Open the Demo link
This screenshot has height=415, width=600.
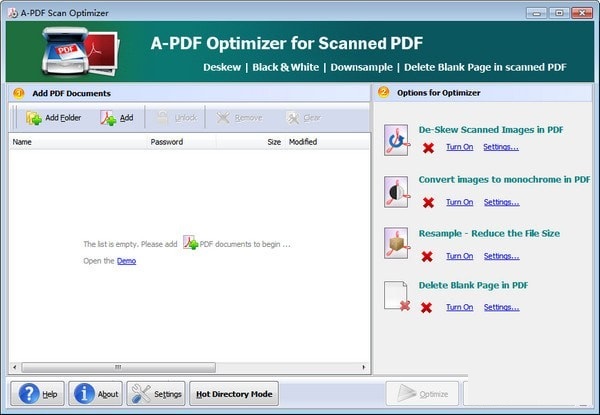[x=126, y=261]
